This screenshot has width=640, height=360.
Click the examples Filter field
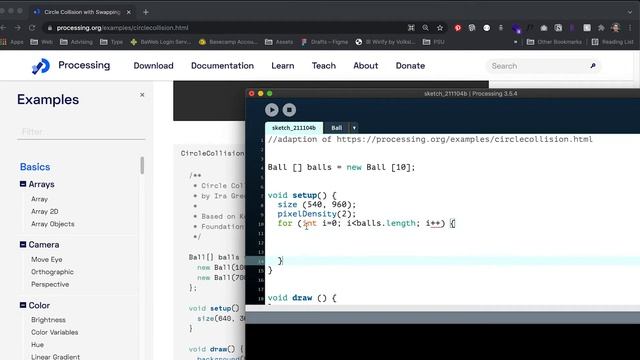pos(81,131)
